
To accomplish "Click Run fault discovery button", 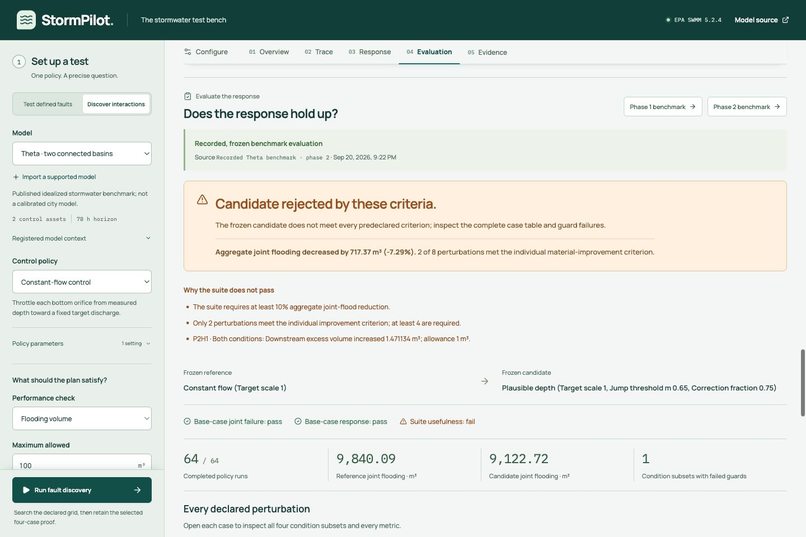I will 82,490.
